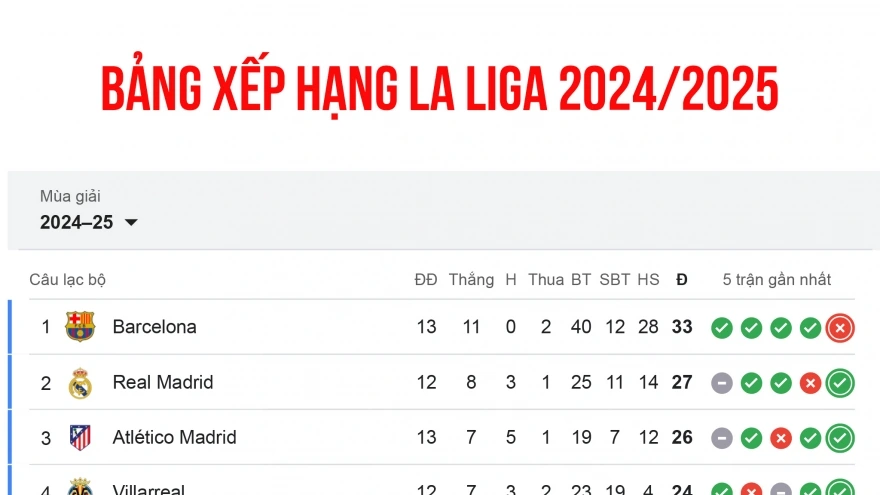880x495 pixels.
Task: Open the Barcelona team link
Action: coord(154,327)
